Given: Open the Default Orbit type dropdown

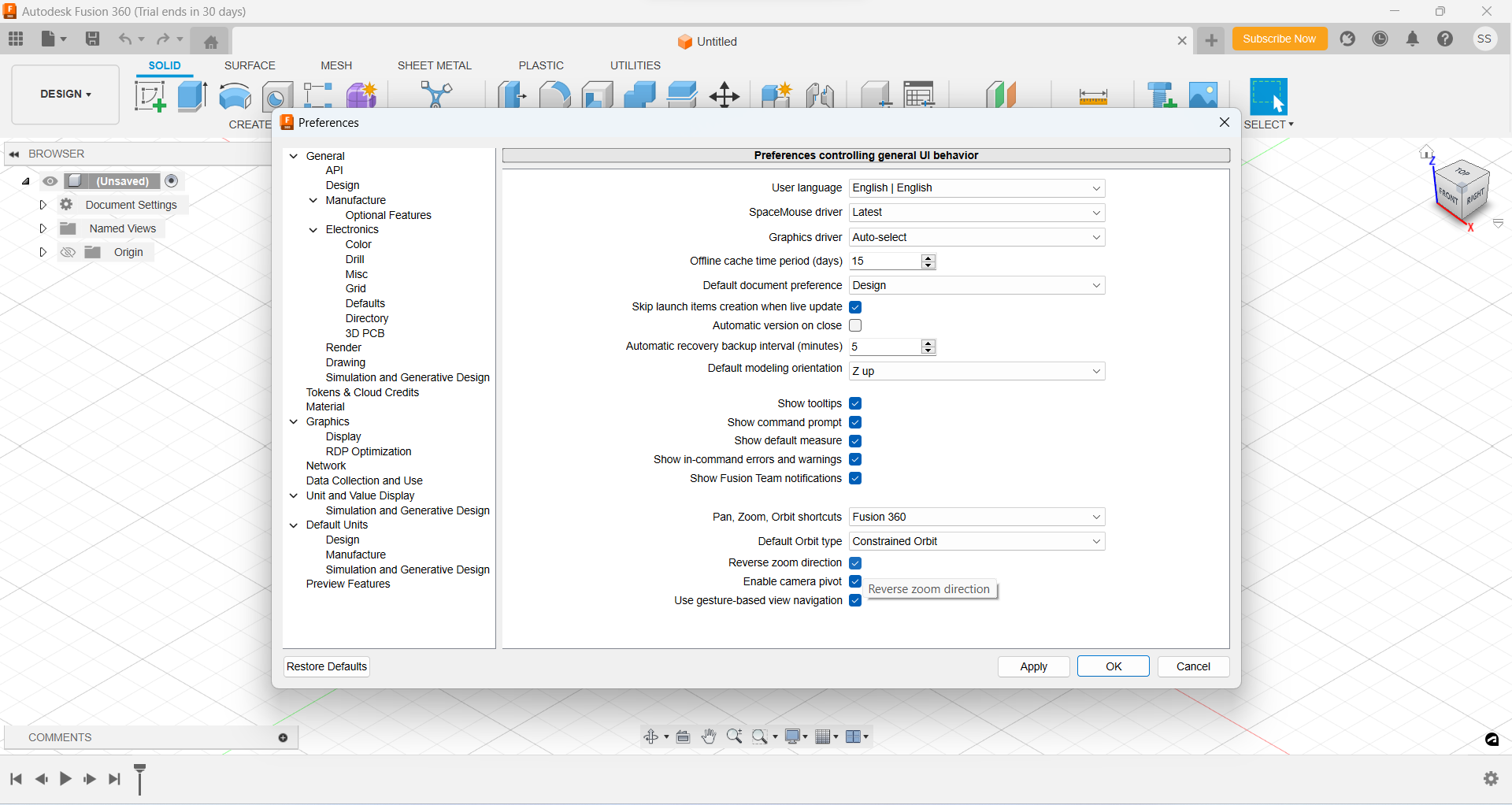Looking at the screenshot, I should coord(976,542).
